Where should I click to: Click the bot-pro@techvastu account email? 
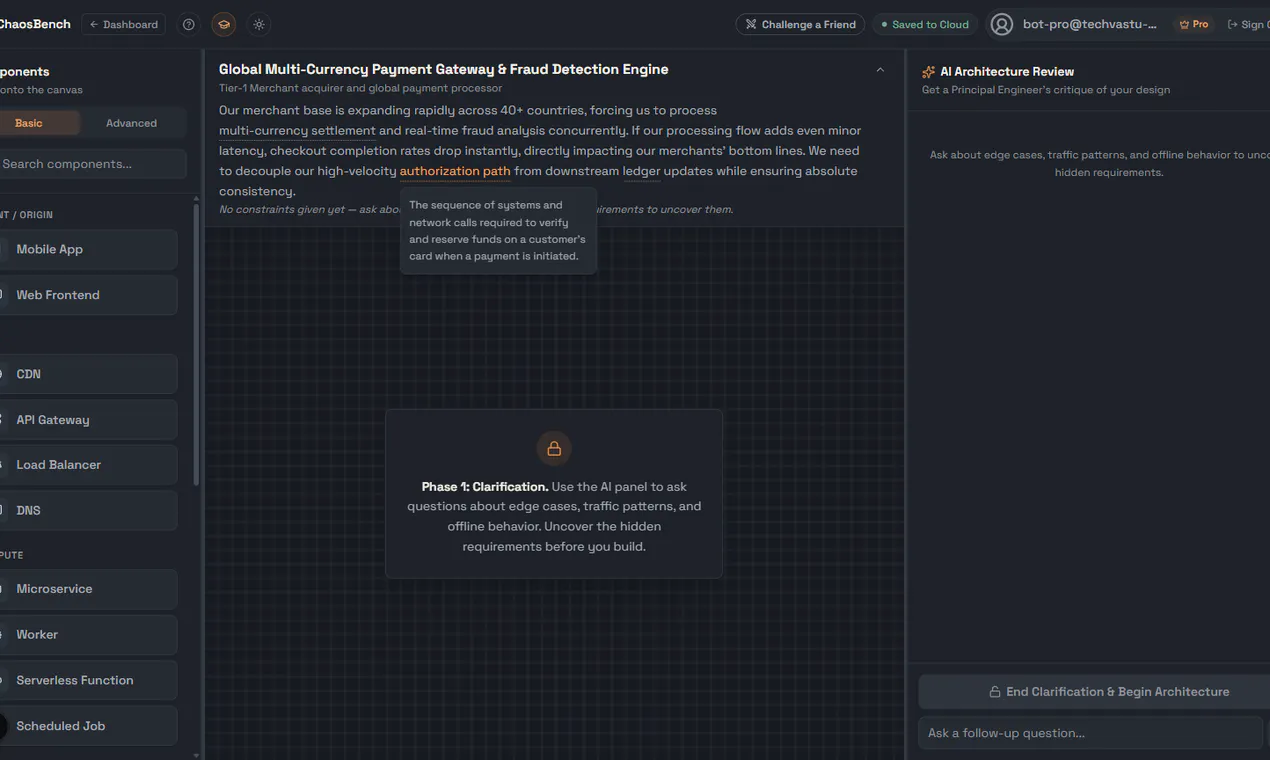click(1090, 24)
